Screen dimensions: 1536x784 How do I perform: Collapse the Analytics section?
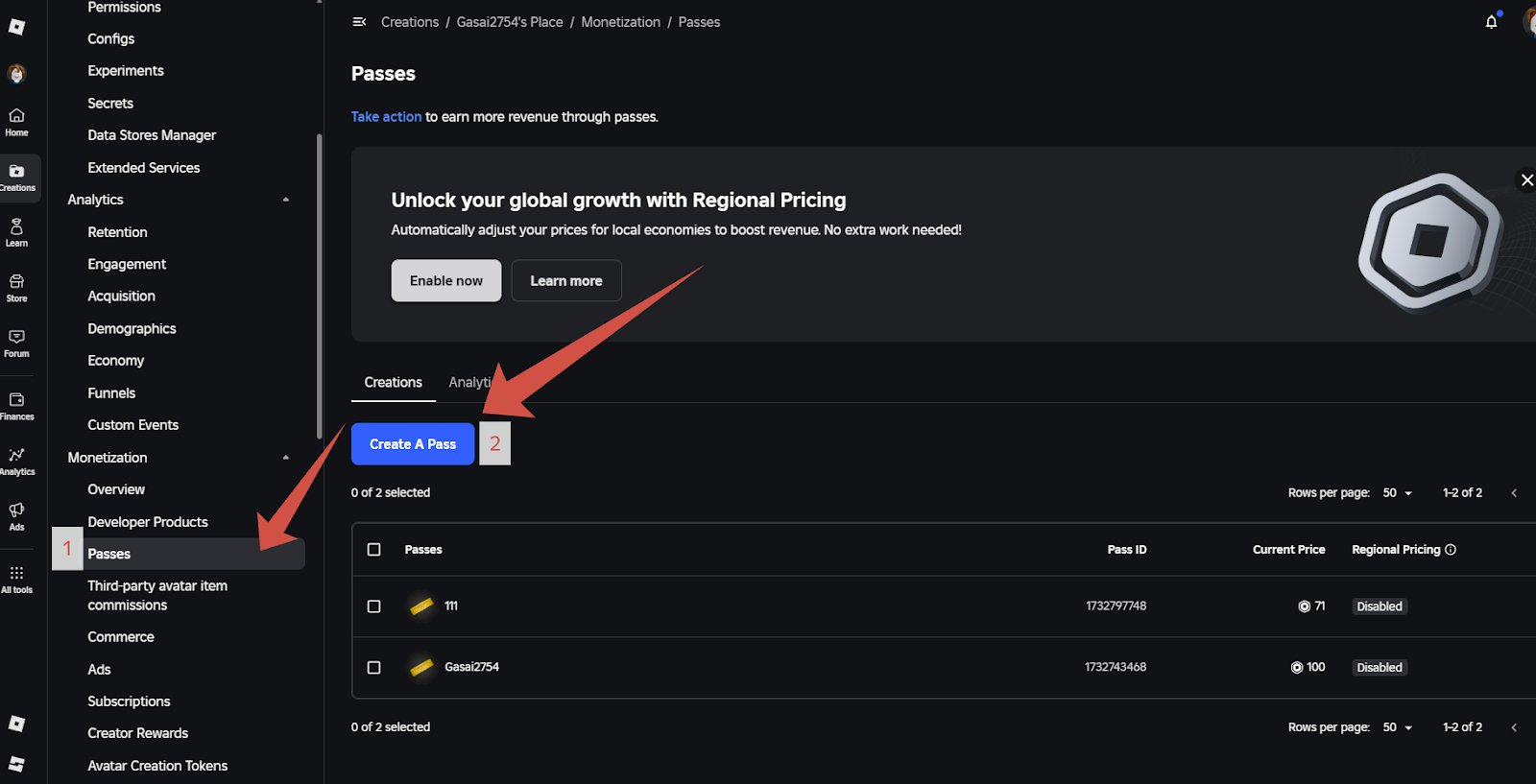285,200
